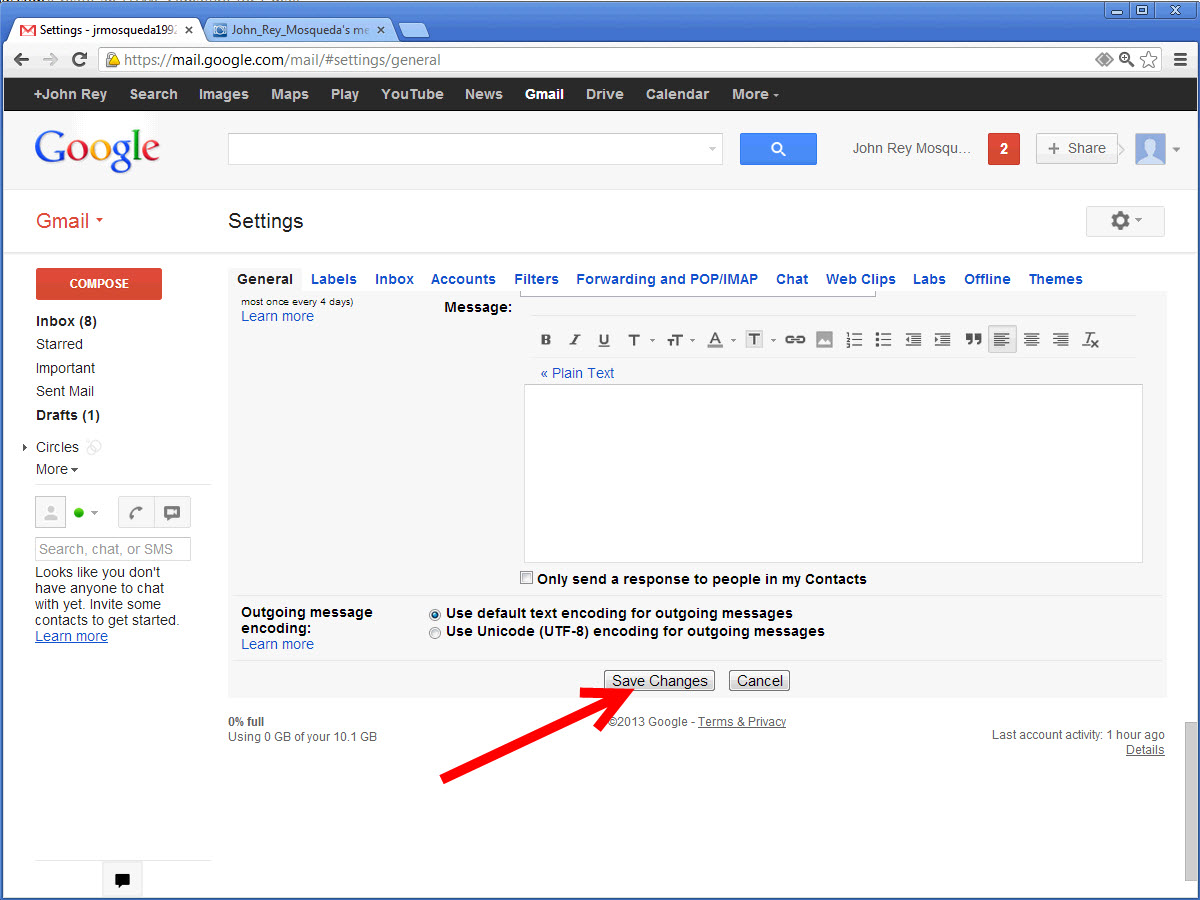Click into the message body text area

pos(833,473)
